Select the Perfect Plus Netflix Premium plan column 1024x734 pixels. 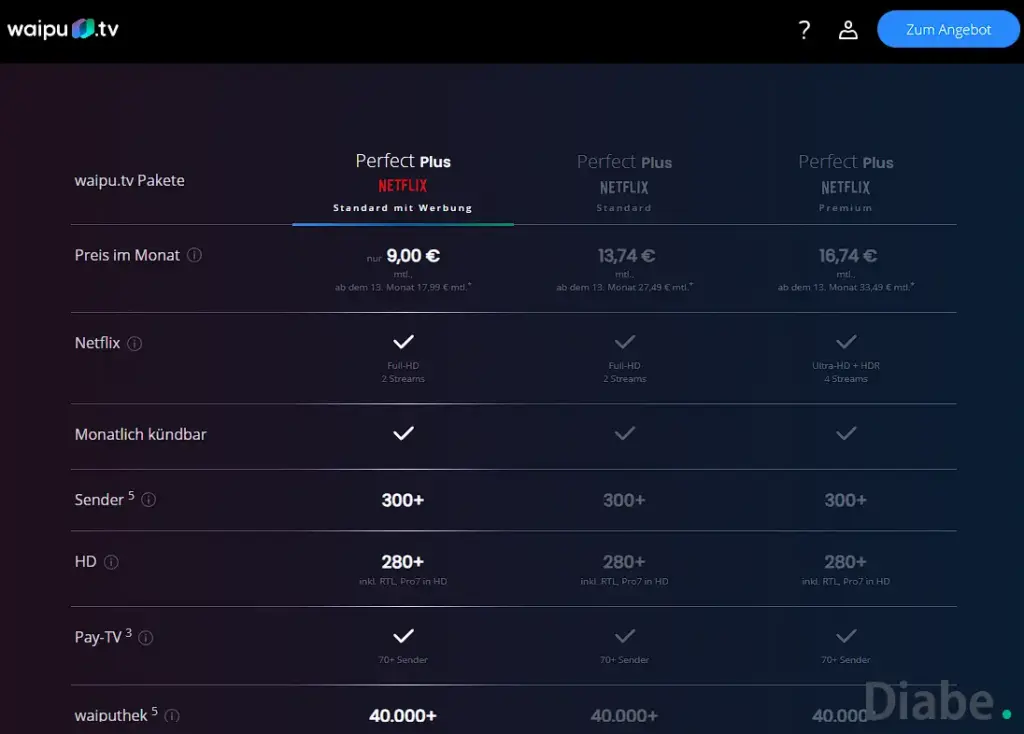[x=845, y=180]
